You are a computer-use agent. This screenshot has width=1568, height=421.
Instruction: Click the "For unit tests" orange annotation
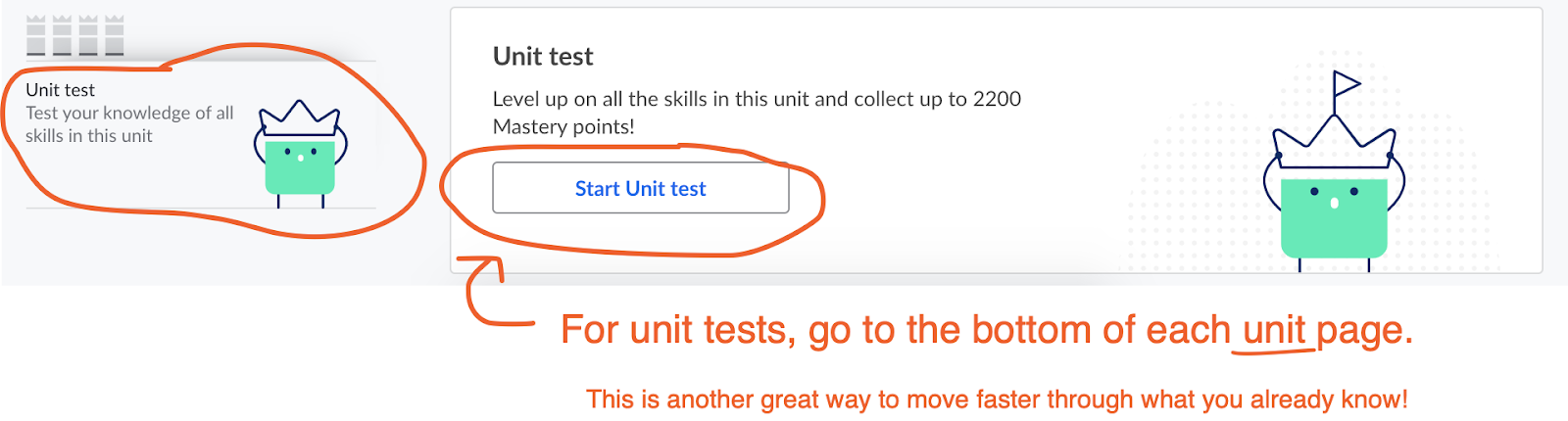(677, 331)
